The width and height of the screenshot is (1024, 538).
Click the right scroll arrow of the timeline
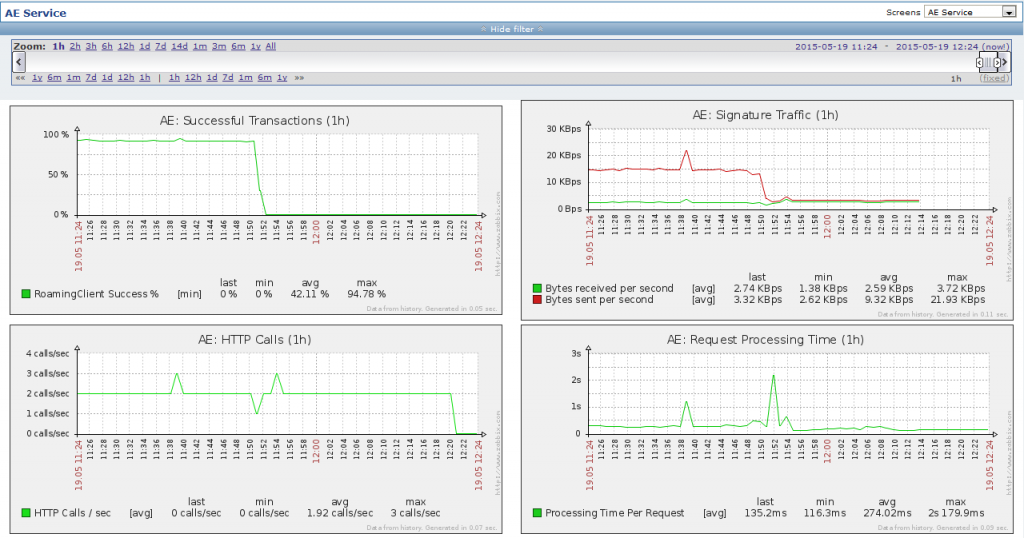(x=1005, y=62)
